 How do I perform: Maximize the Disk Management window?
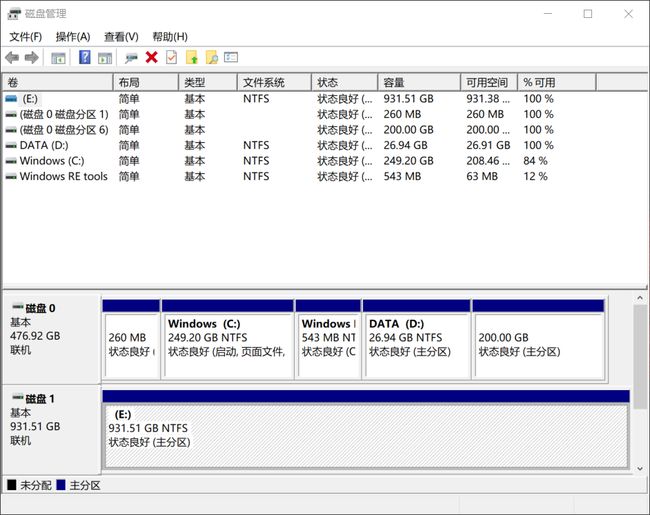coord(588,14)
